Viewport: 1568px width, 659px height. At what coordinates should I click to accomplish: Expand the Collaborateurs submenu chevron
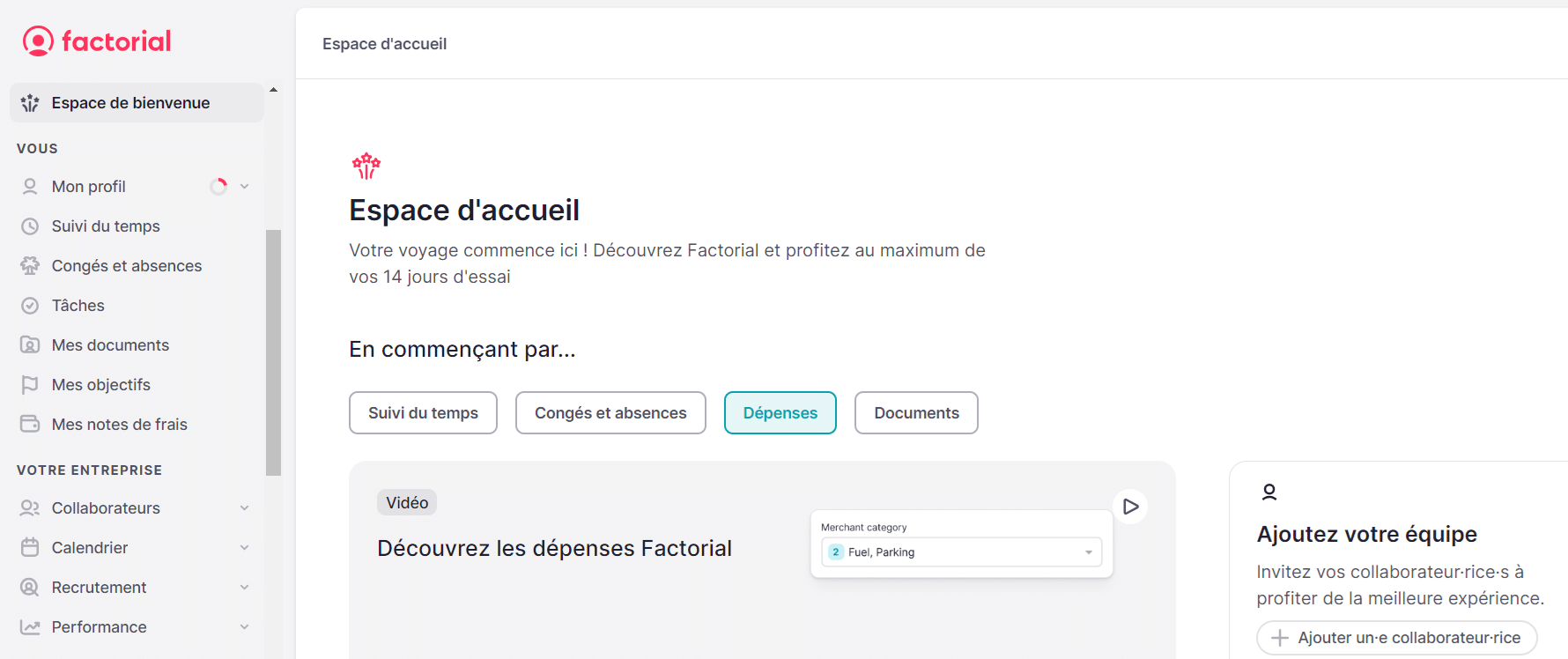(245, 508)
